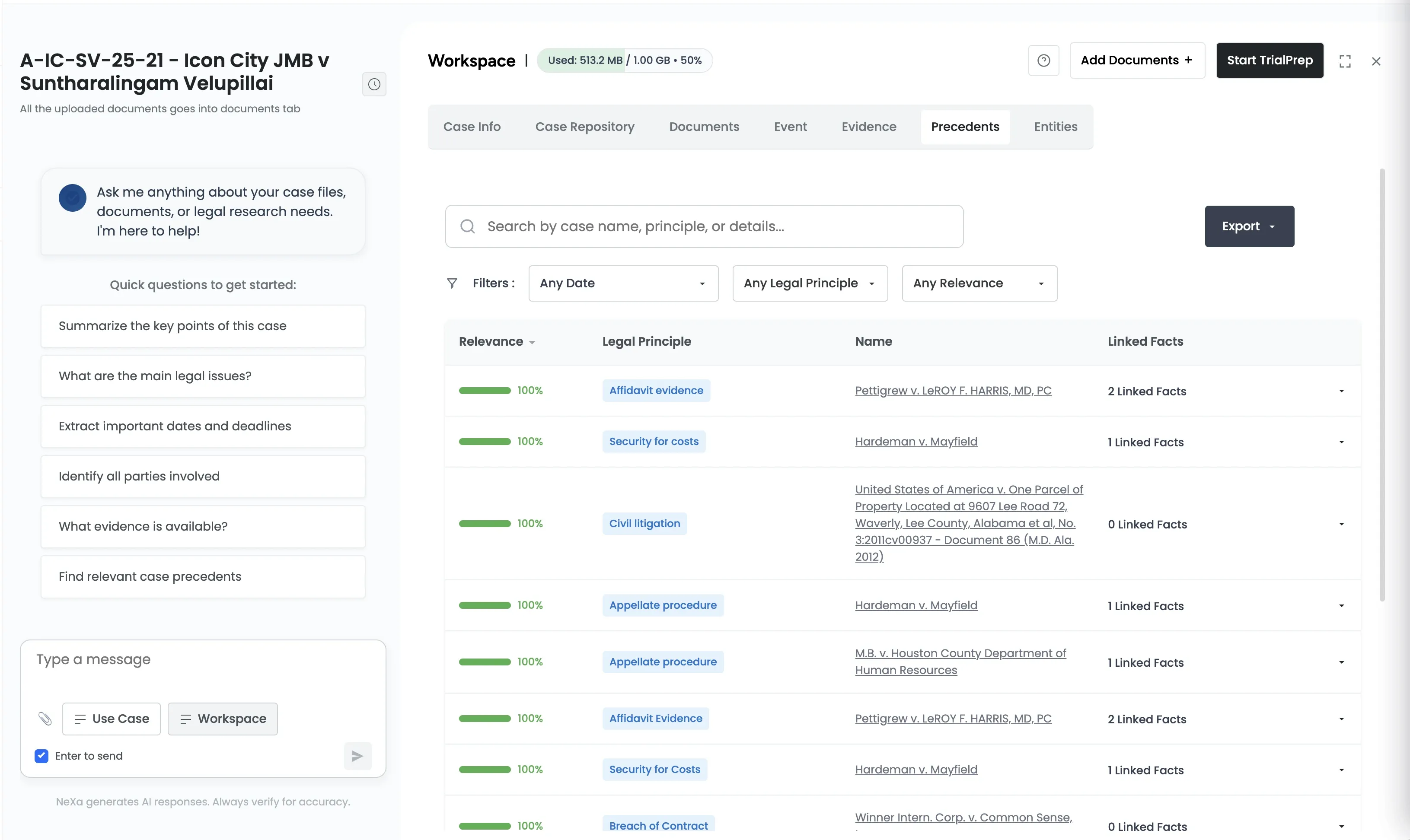This screenshot has width=1410, height=840.
Task: Open the Any Legal Principle dropdown
Action: pos(810,283)
